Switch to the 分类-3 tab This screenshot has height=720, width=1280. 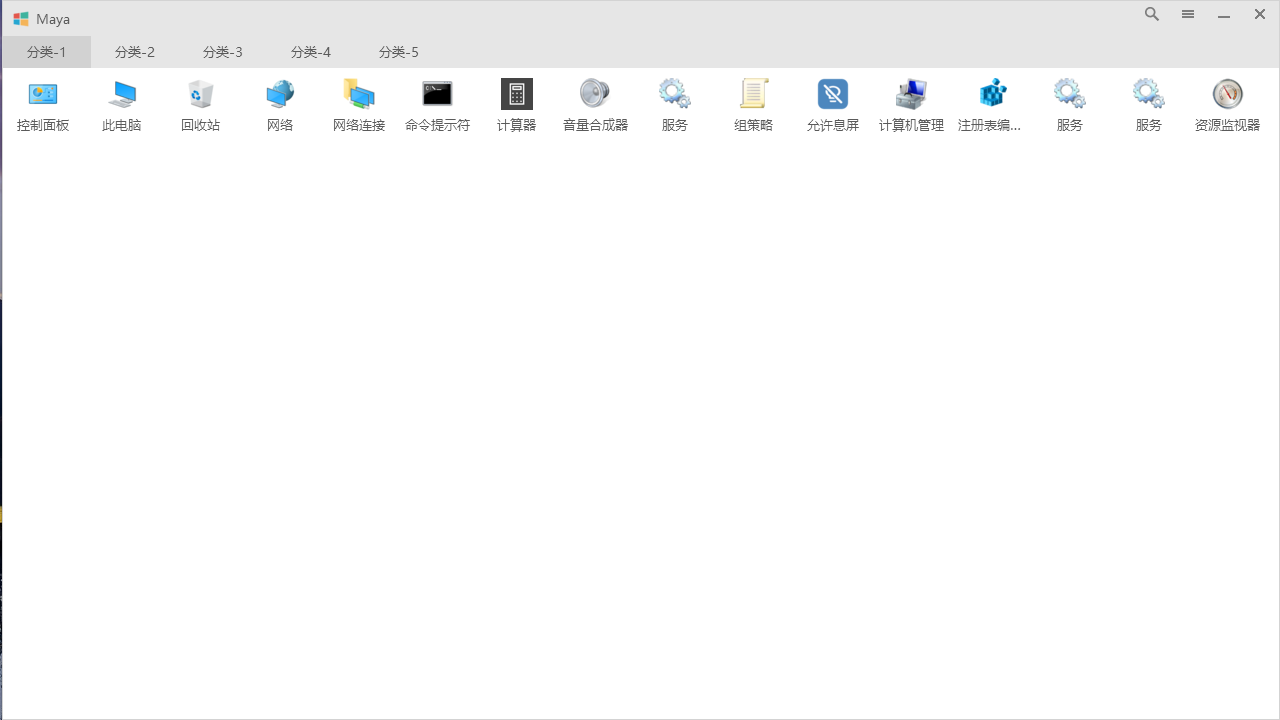(x=222, y=51)
